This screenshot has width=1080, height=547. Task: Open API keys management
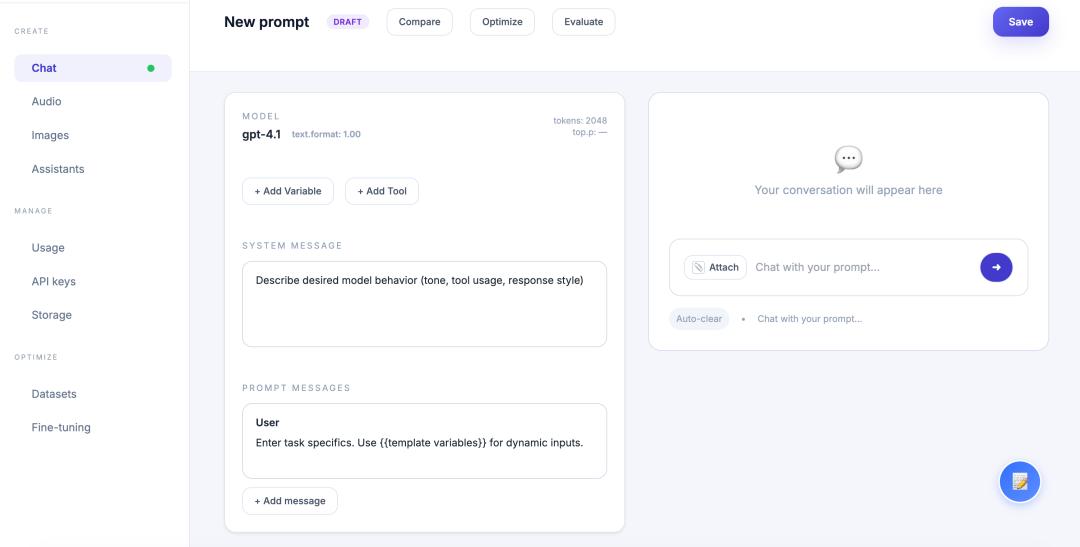click(53, 281)
